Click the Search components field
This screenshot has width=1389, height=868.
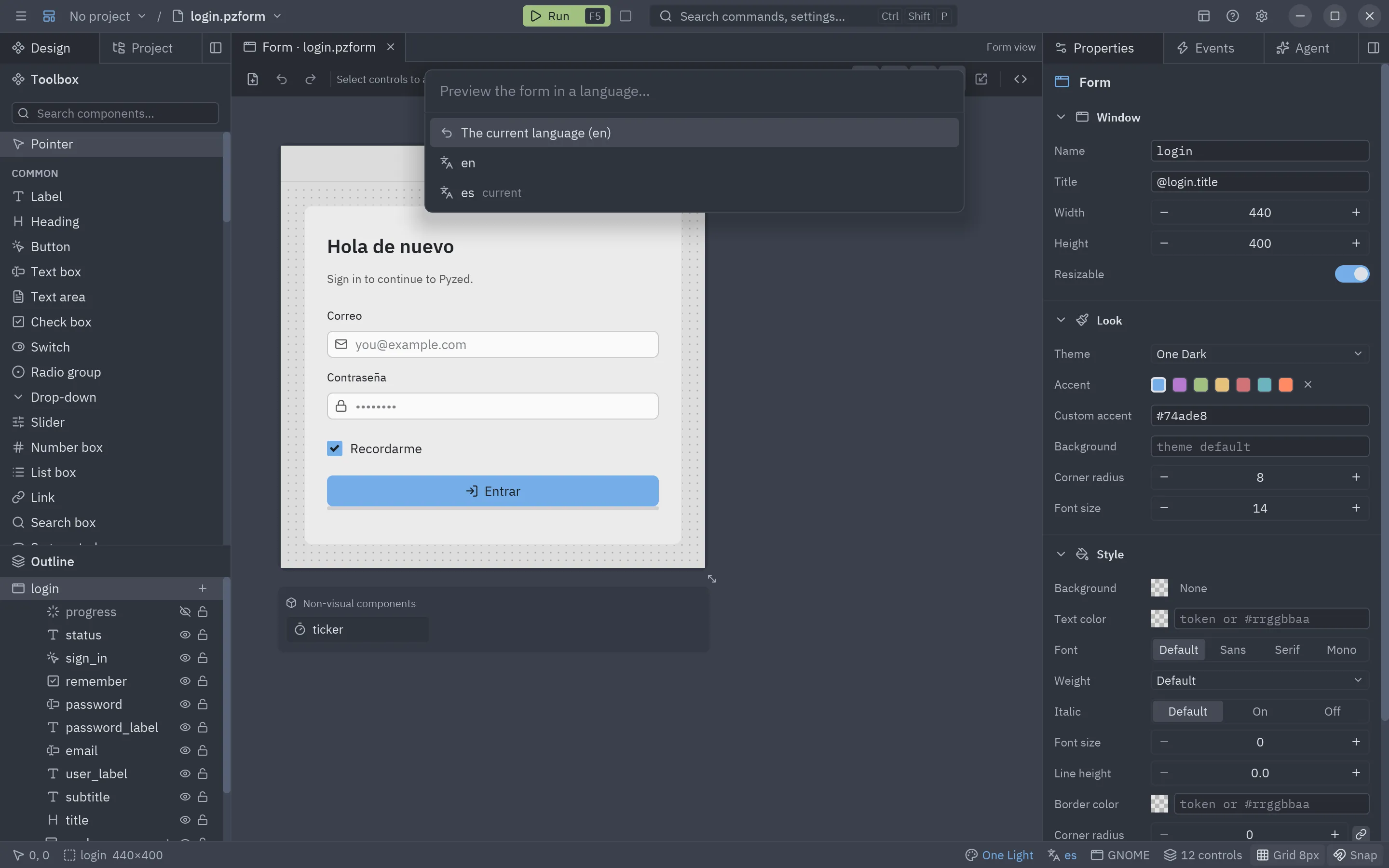[115, 113]
